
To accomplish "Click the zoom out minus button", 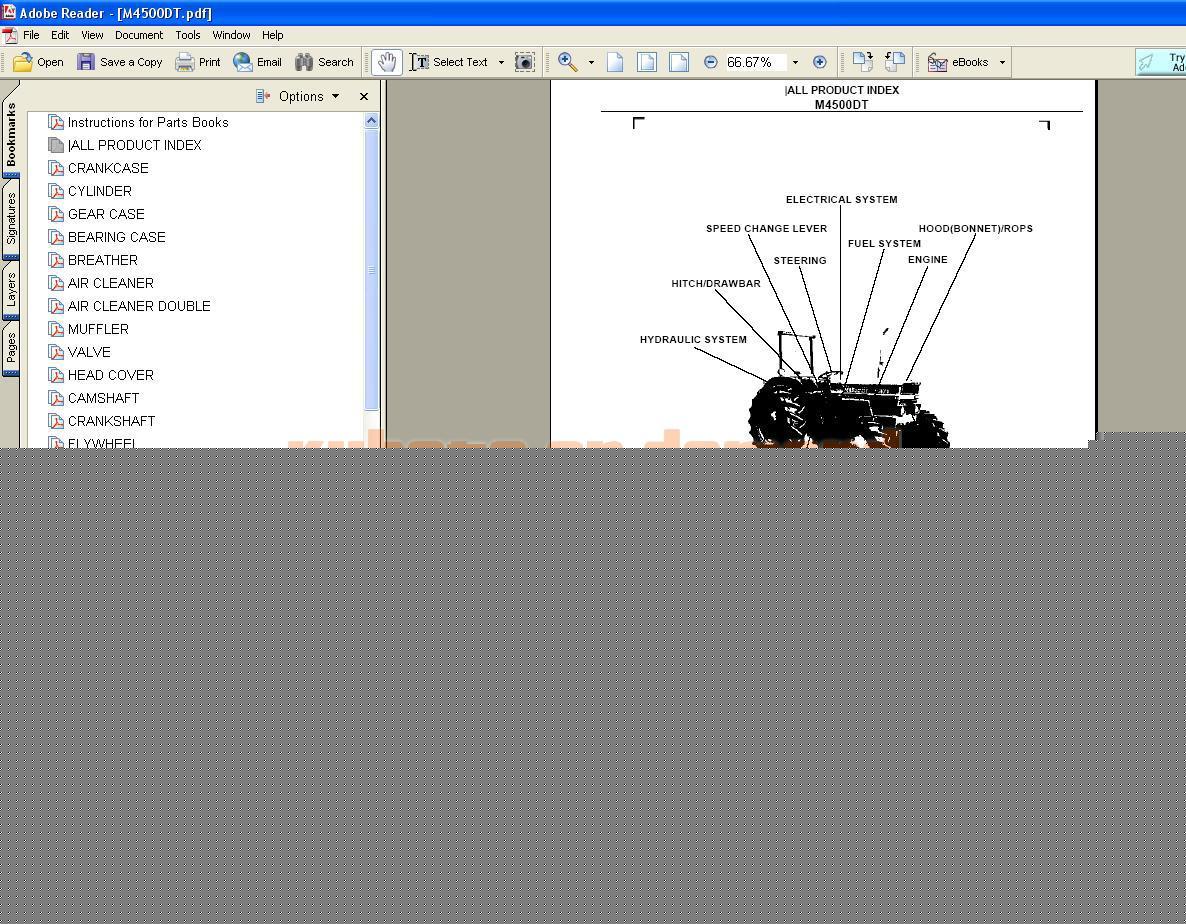I will pyautogui.click(x=710, y=62).
